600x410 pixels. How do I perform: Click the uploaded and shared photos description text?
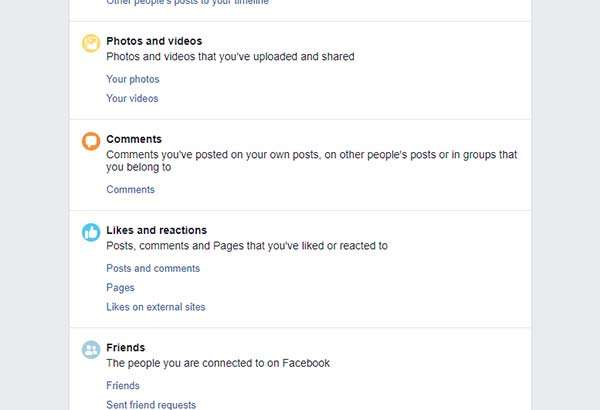(230, 57)
